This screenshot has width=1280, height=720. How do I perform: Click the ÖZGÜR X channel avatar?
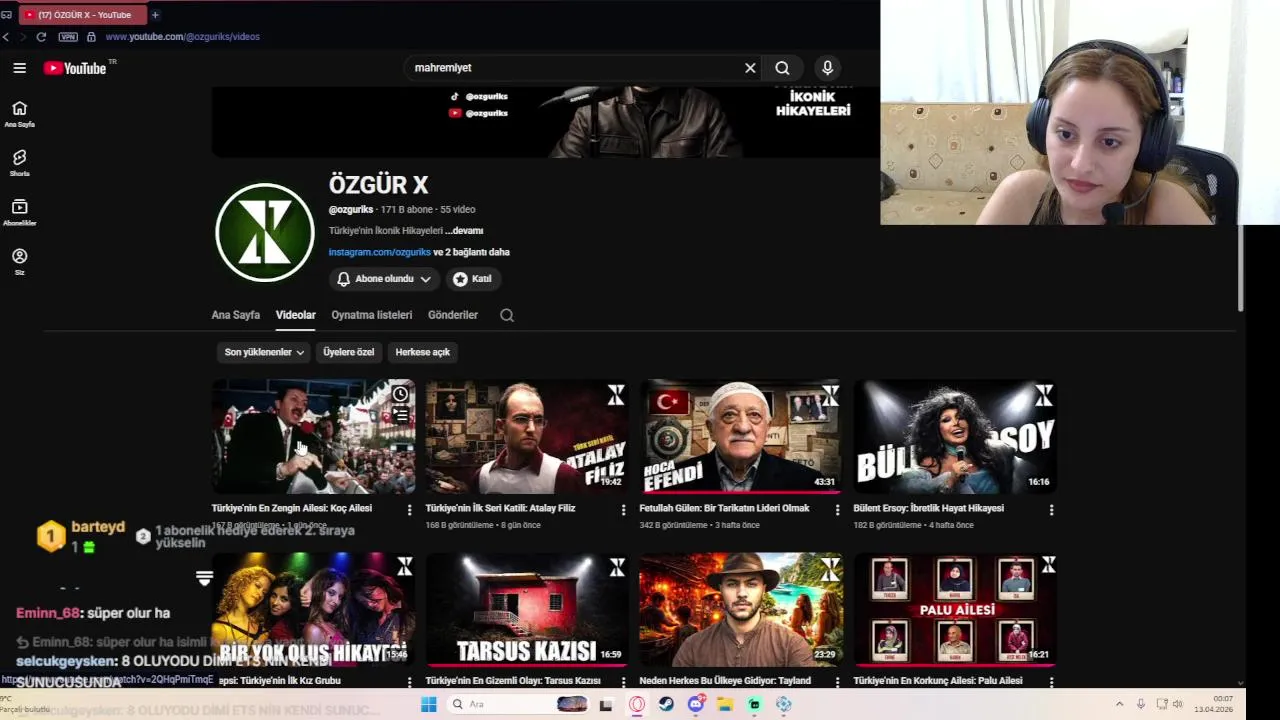[265, 232]
